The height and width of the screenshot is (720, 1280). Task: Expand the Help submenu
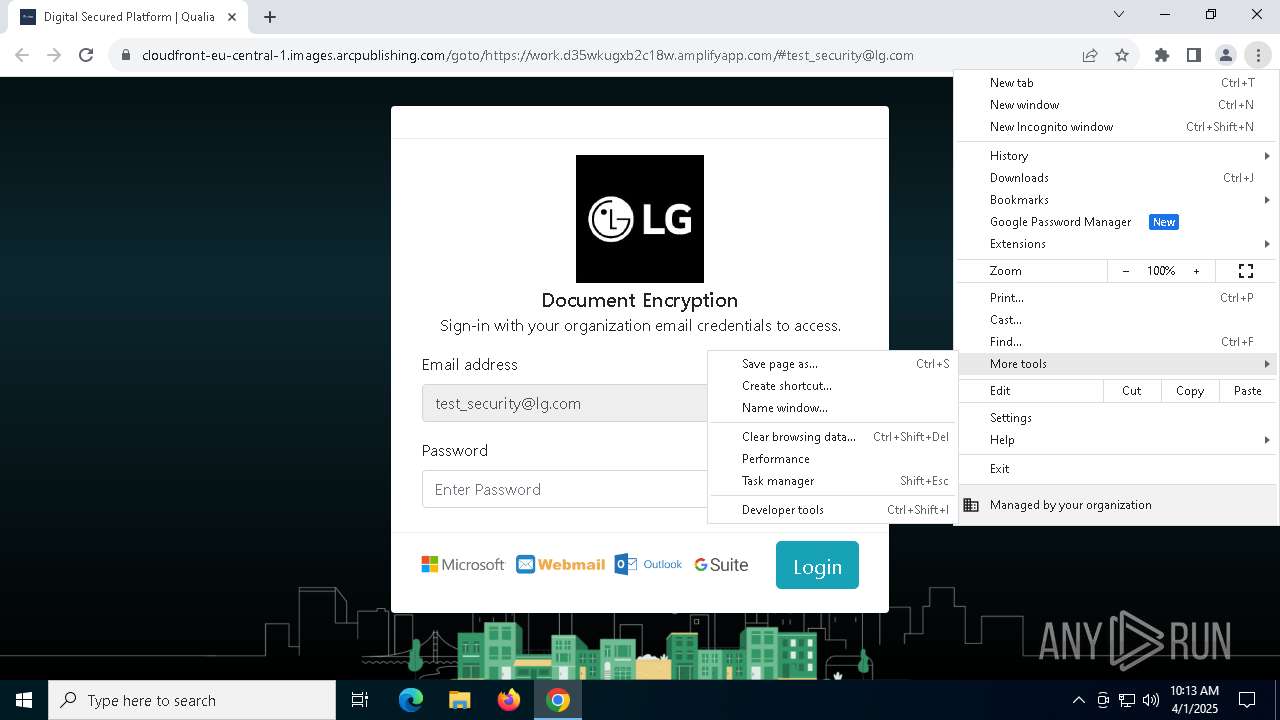[1117, 440]
